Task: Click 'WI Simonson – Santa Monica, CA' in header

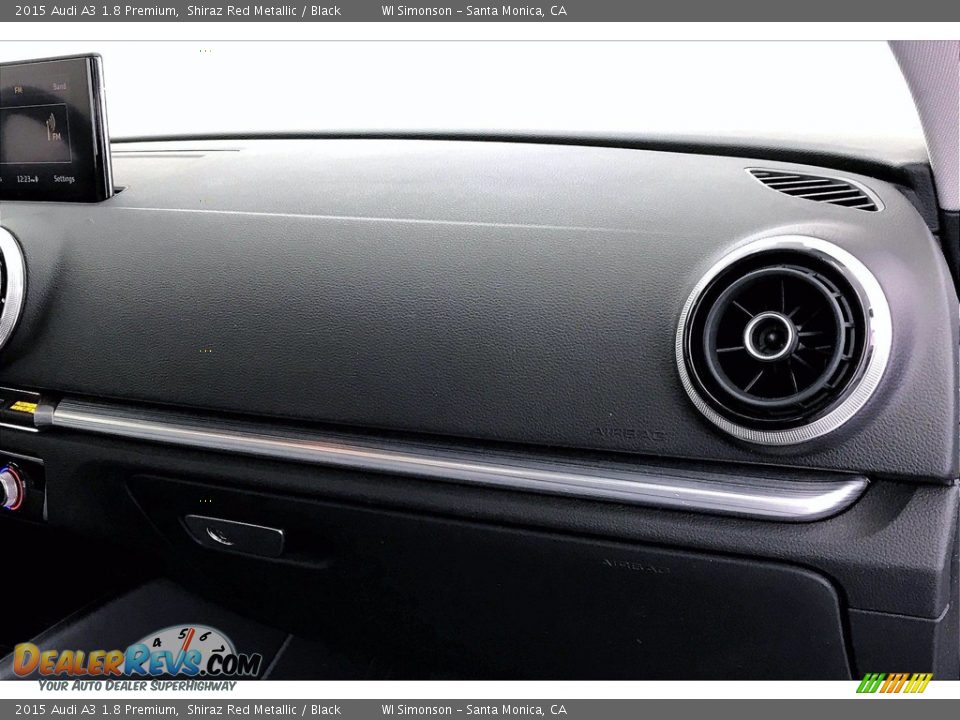Action: click(x=473, y=11)
